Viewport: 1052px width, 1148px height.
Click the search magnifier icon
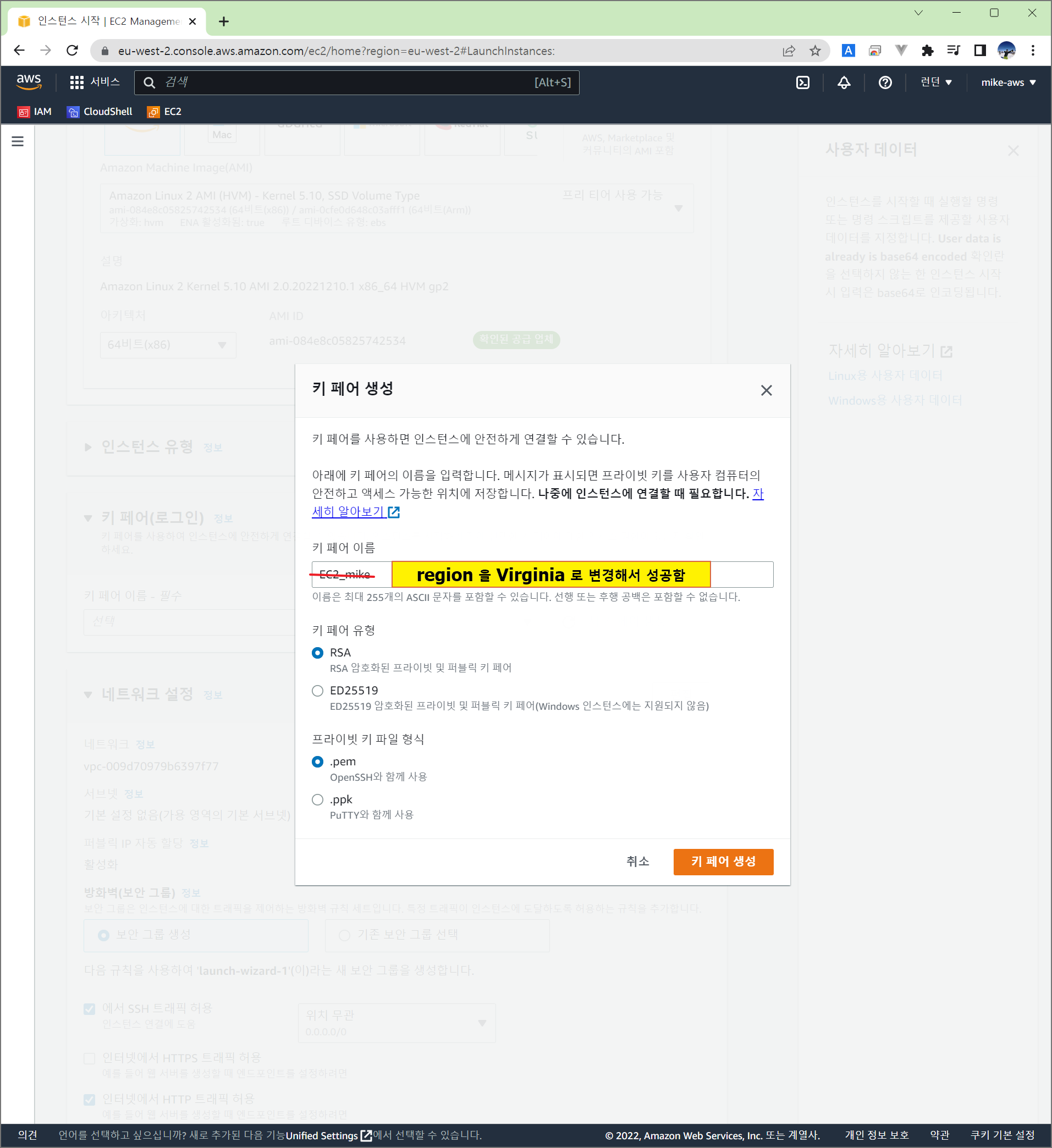click(149, 82)
